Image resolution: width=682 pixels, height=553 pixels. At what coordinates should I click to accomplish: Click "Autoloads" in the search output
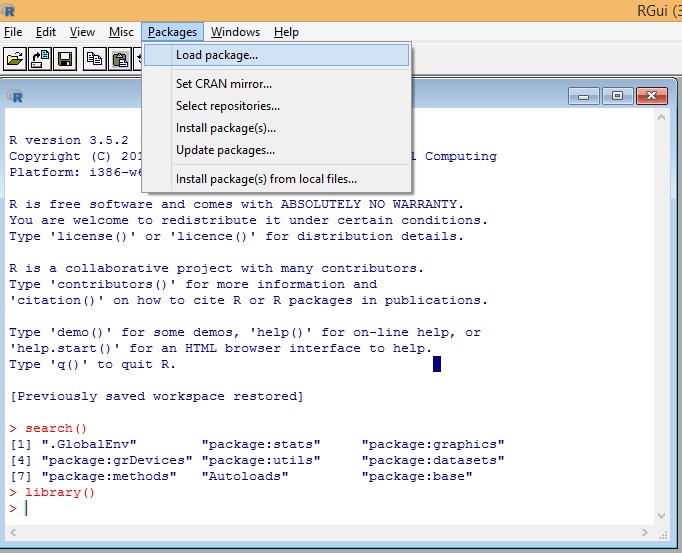245,476
